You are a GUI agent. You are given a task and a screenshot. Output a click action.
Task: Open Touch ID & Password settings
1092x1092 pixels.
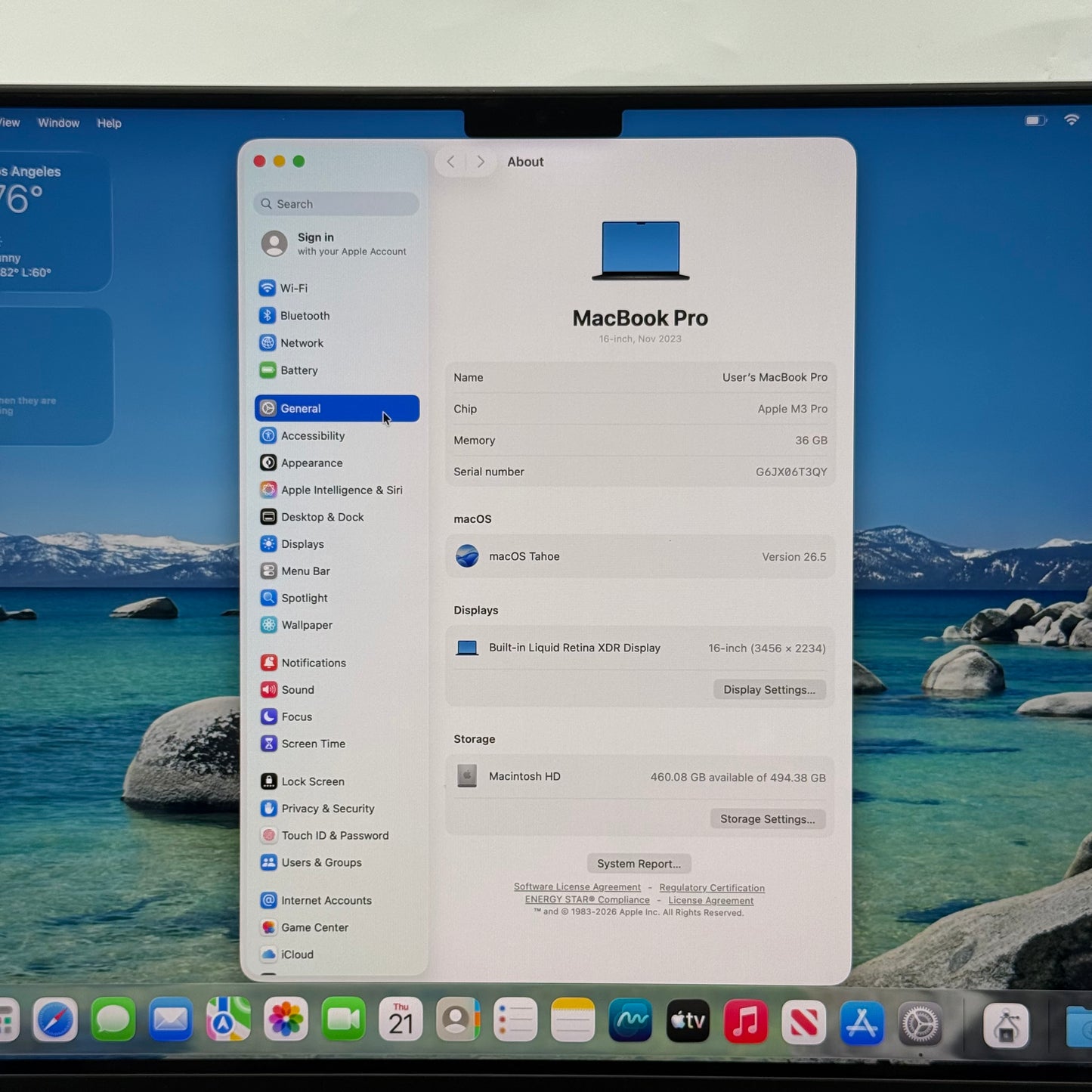336,835
